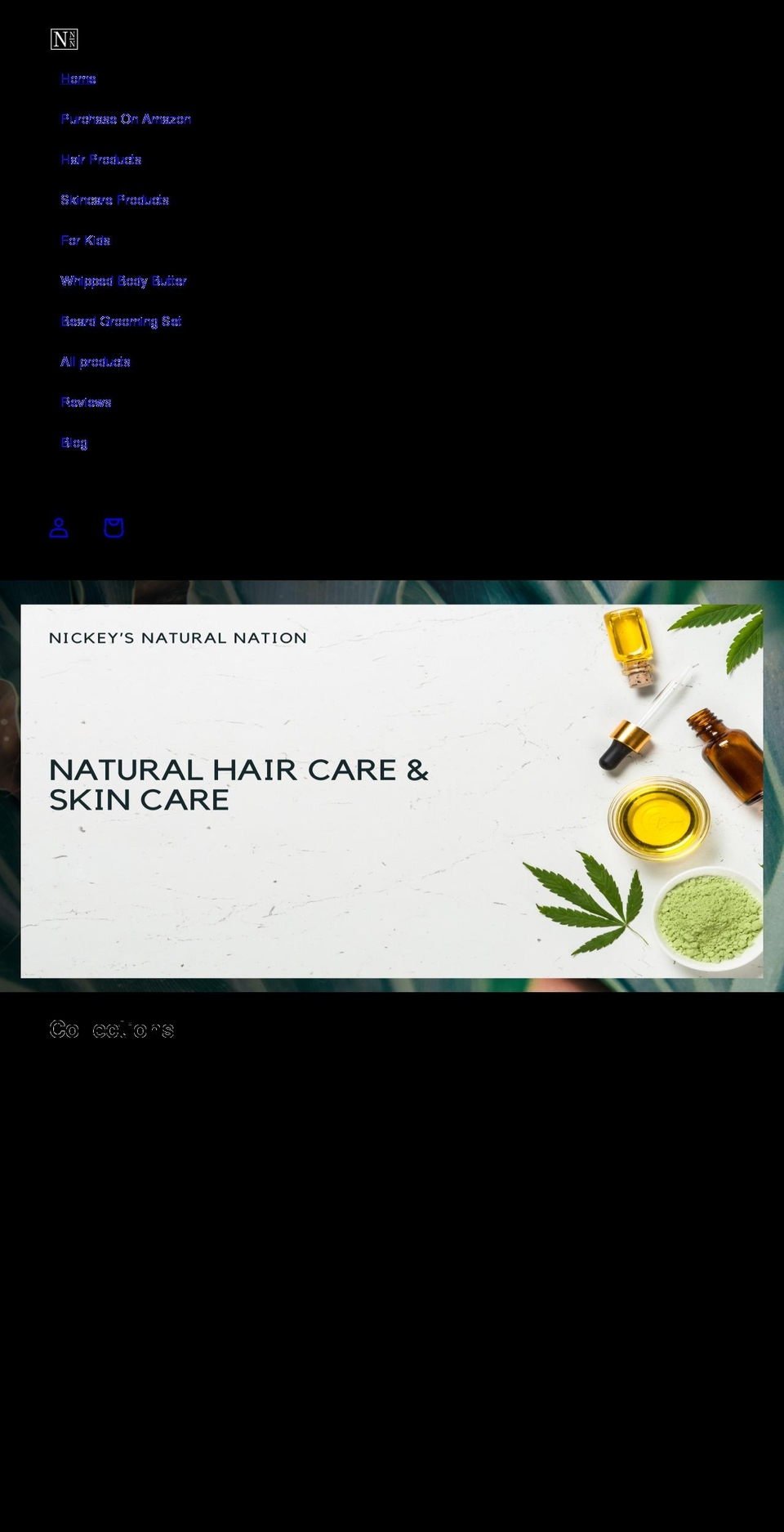
Task: Open the Reviews page
Action: (86, 403)
